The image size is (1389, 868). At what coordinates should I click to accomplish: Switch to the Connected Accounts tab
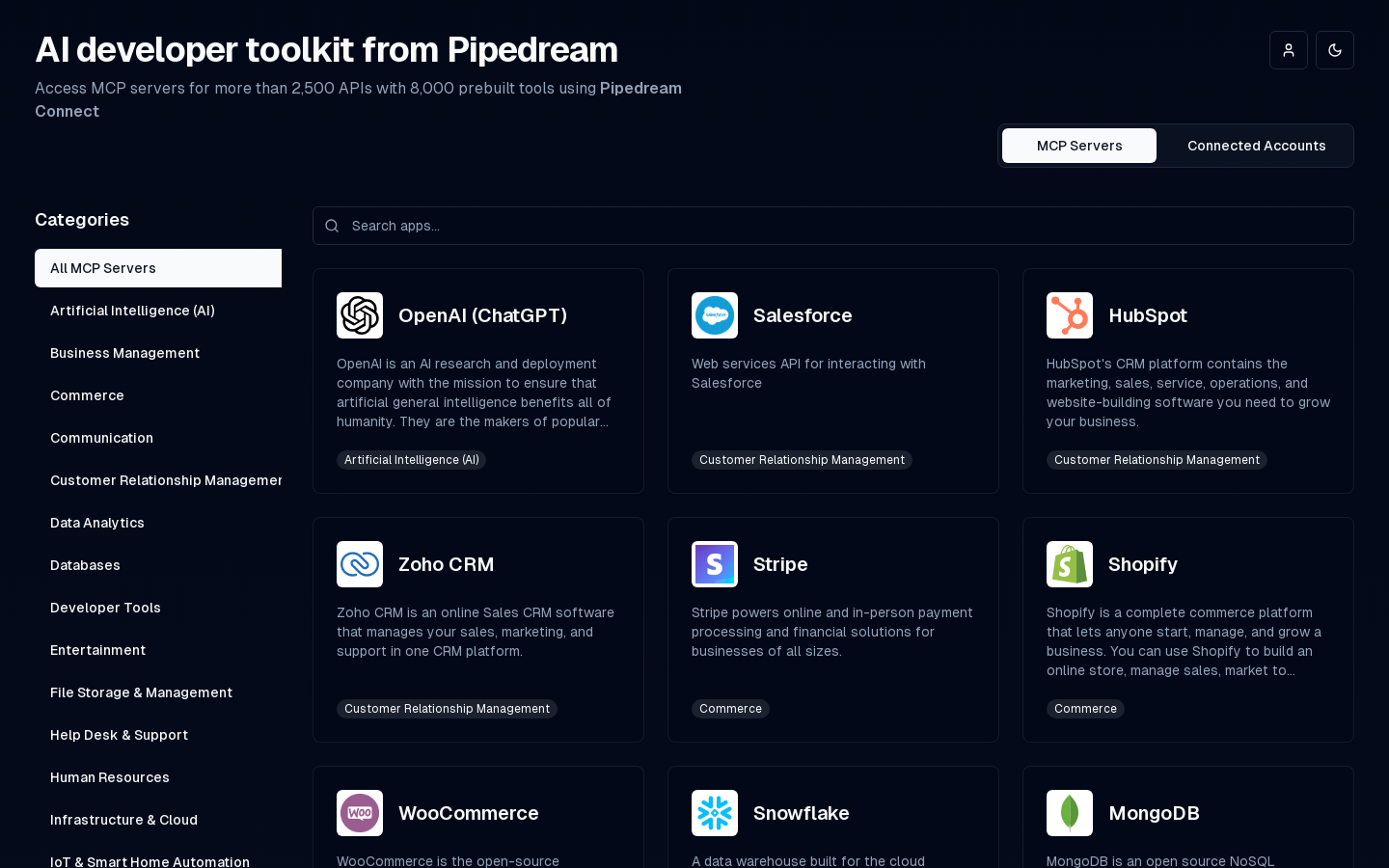click(1256, 146)
